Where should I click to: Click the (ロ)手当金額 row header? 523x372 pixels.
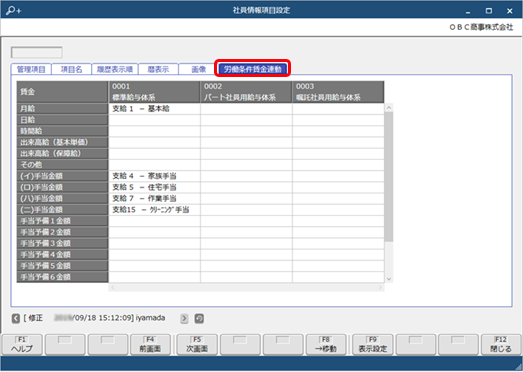pyautogui.click(x=62, y=187)
